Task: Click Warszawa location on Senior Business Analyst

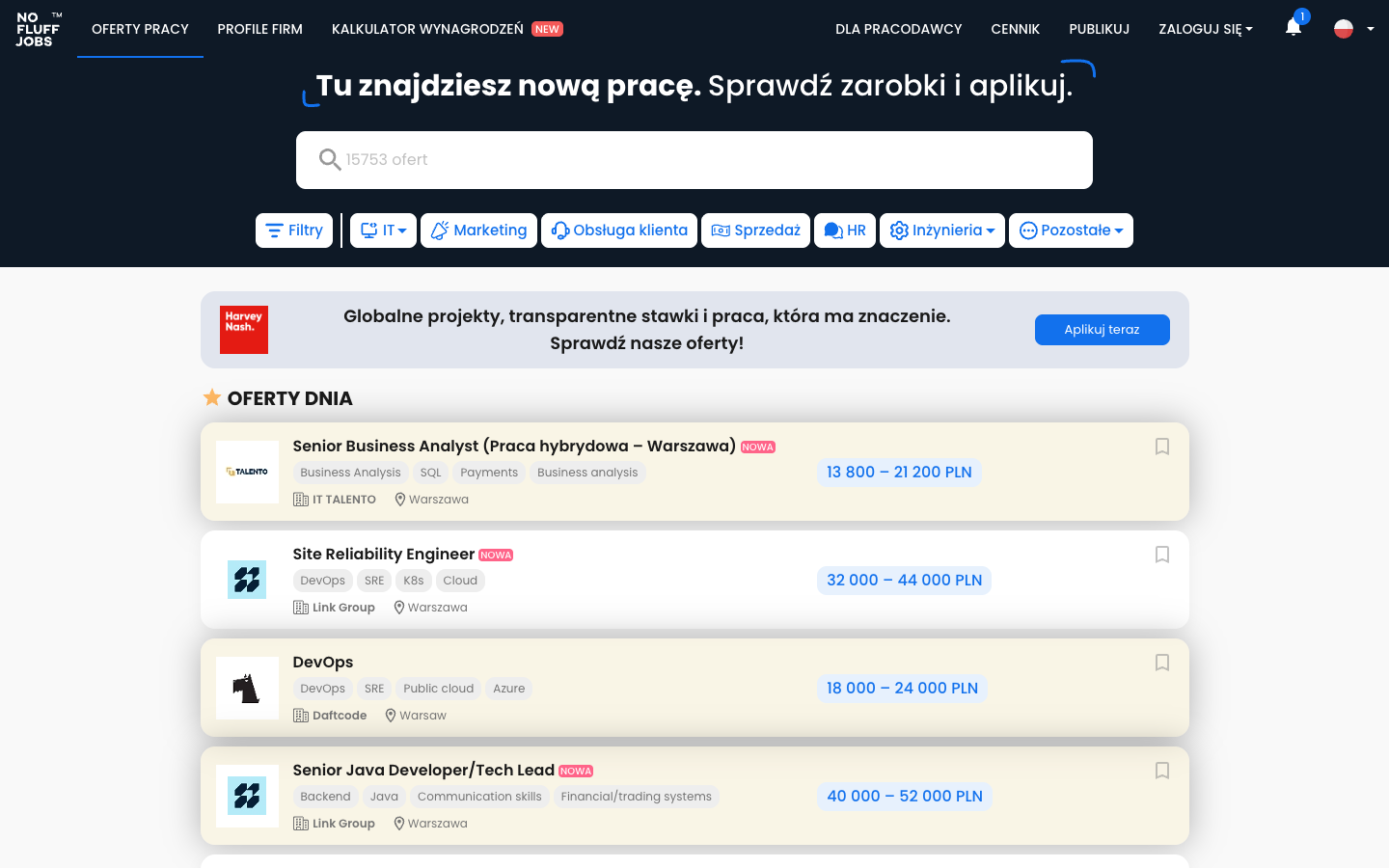Action: [x=439, y=500]
